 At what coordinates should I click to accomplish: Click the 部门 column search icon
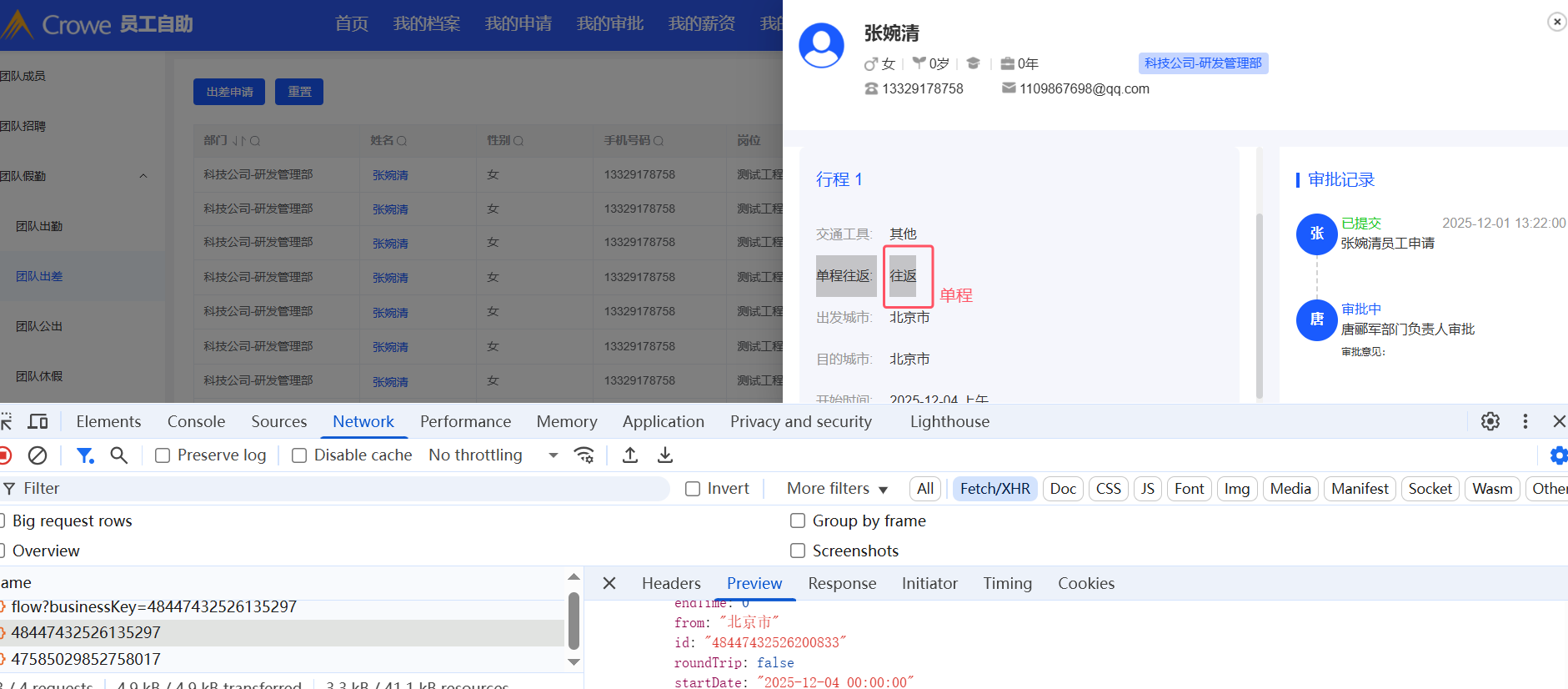click(255, 141)
